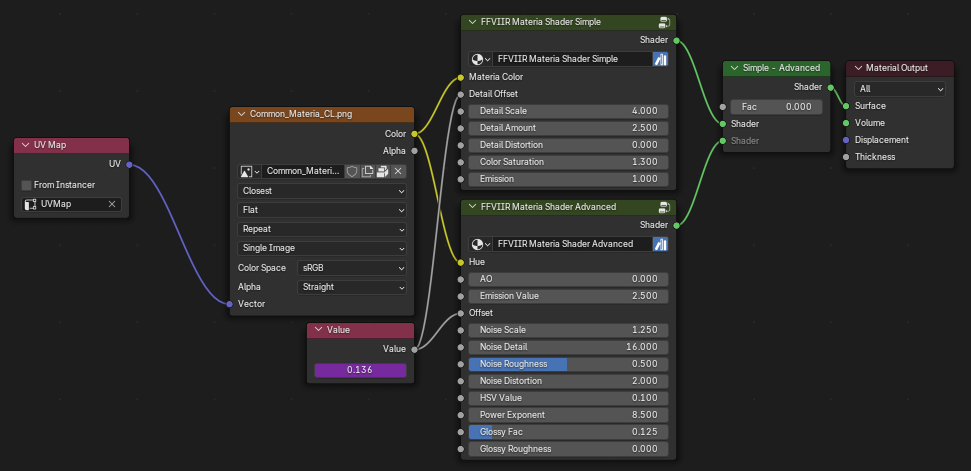Viewport: 971px width, 471px height.
Task: Collapse the Simple - Advanced mix node
Action: click(734, 68)
